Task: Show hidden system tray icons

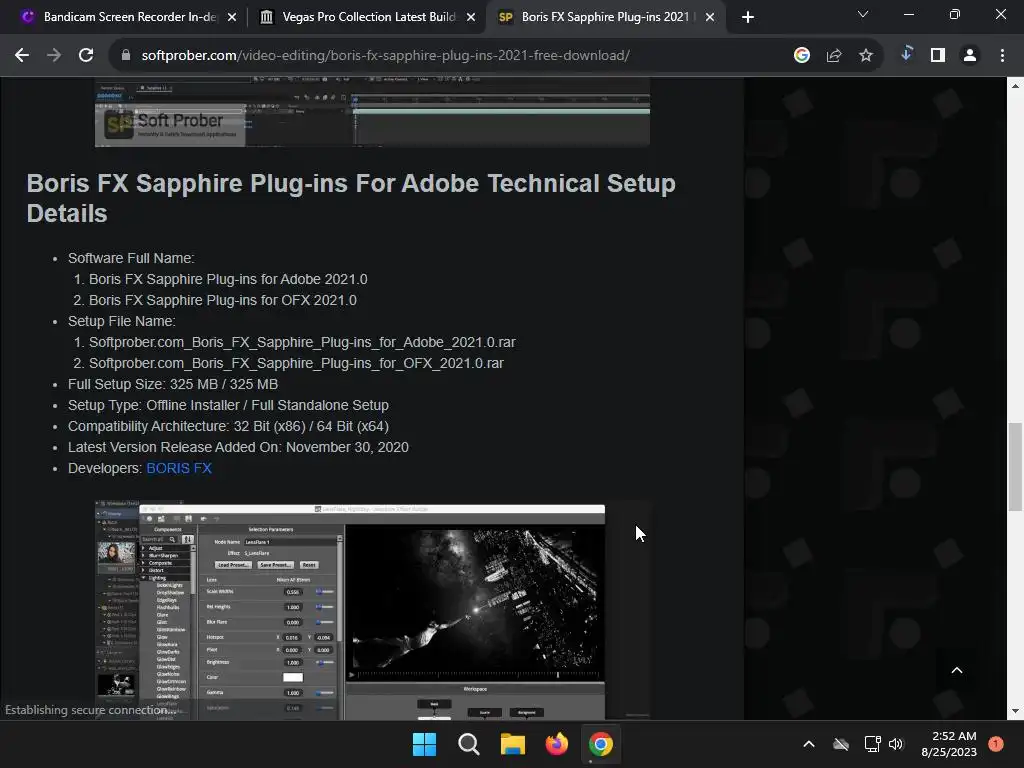Action: [x=808, y=744]
